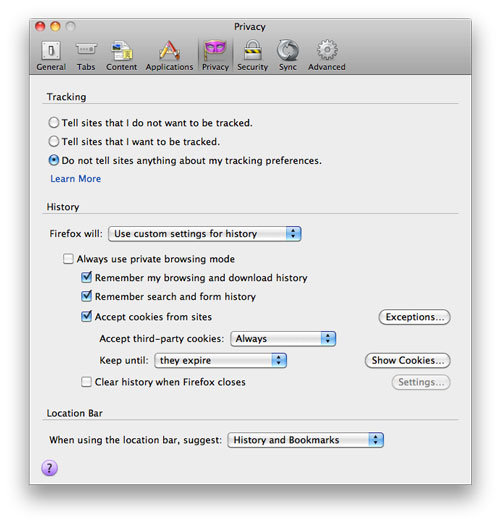The height and width of the screenshot is (524, 500).
Task: Click the purple help question mark button
Action: 49,468
